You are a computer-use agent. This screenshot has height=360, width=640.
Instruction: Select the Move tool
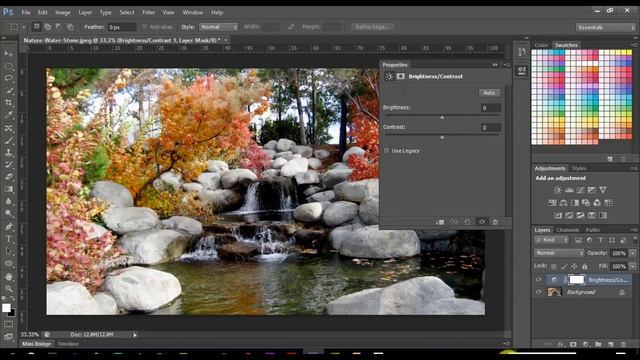[x=8, y=53]
